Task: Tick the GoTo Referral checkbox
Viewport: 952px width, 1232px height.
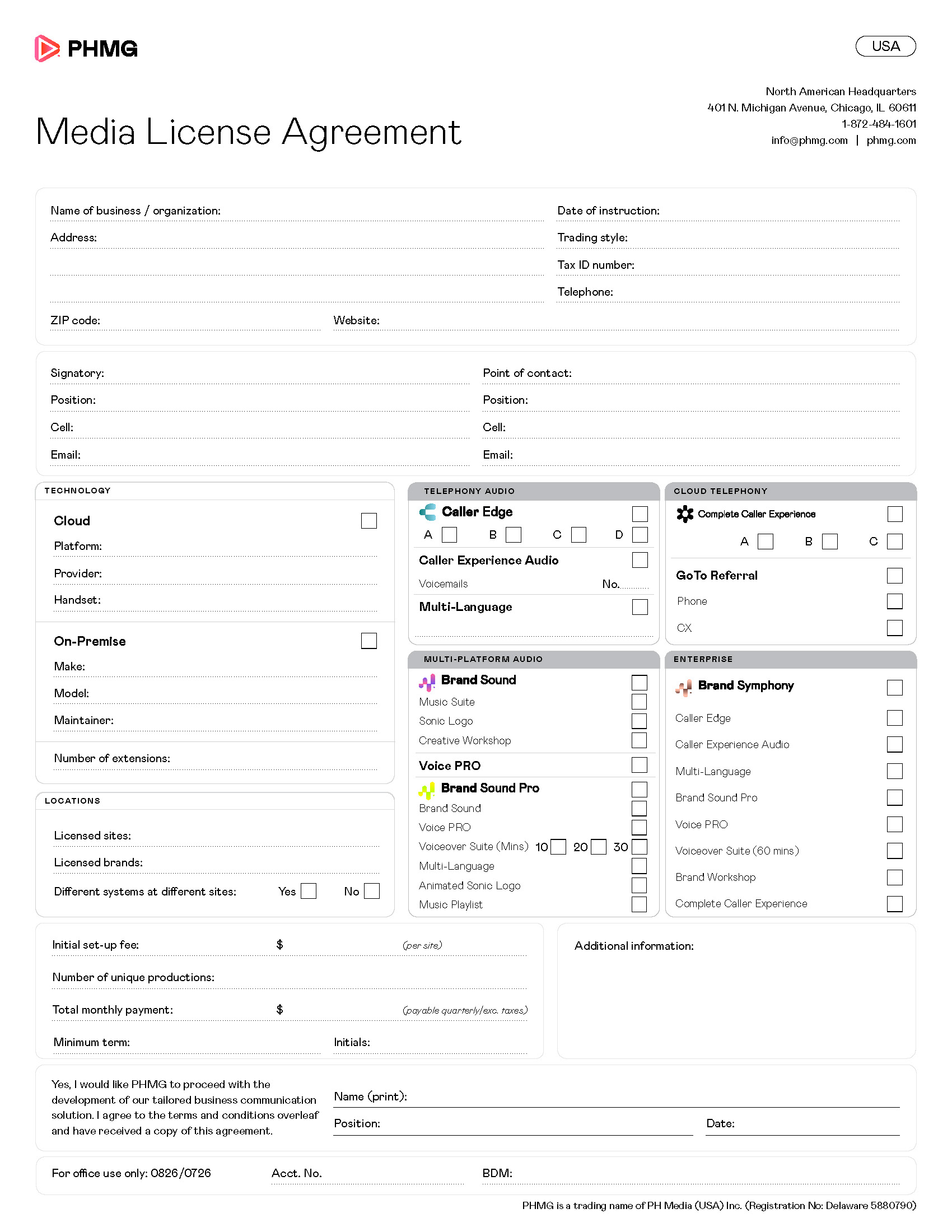Action: [894, 575]
